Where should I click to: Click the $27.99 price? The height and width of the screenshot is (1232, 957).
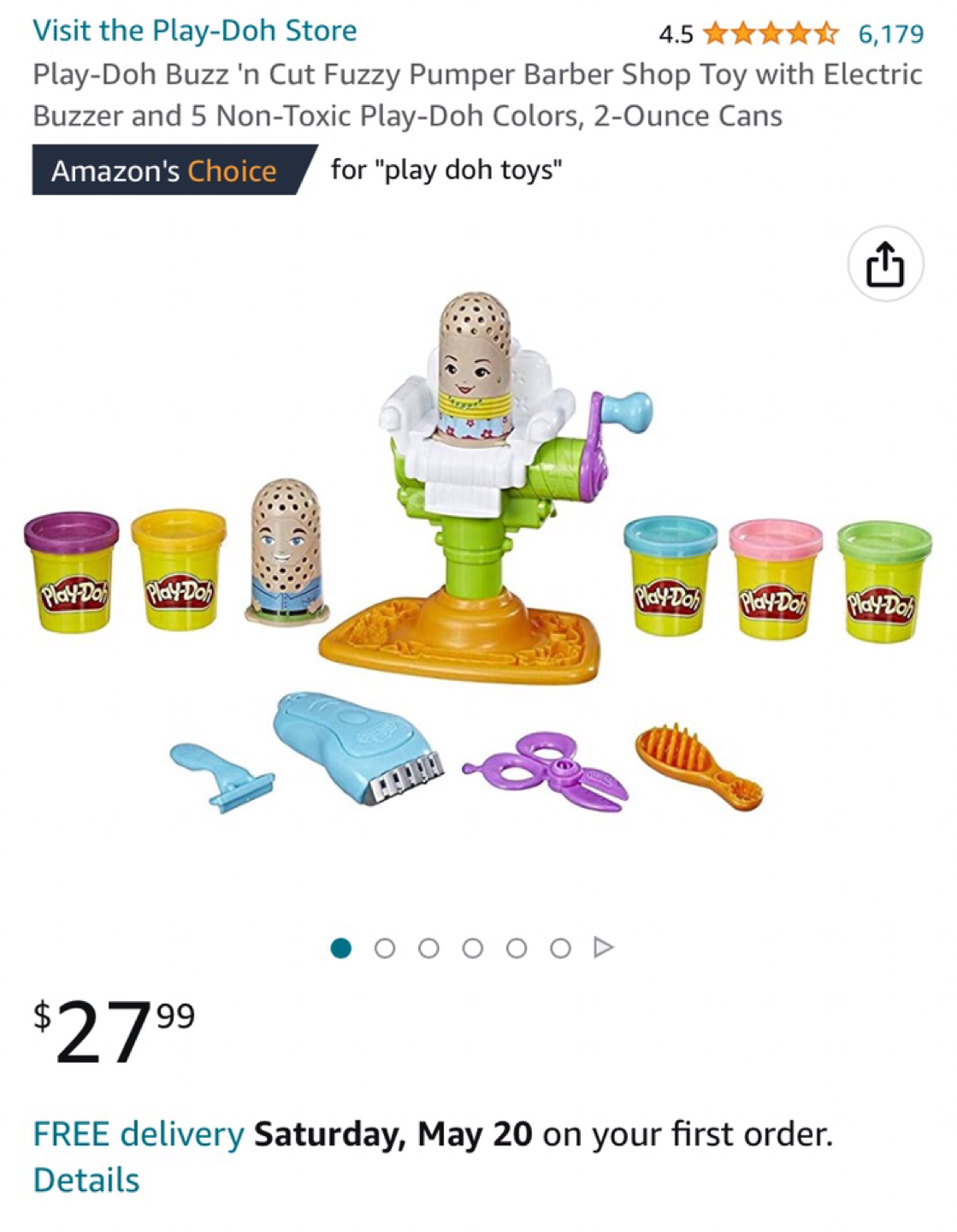pos(115,1031)
